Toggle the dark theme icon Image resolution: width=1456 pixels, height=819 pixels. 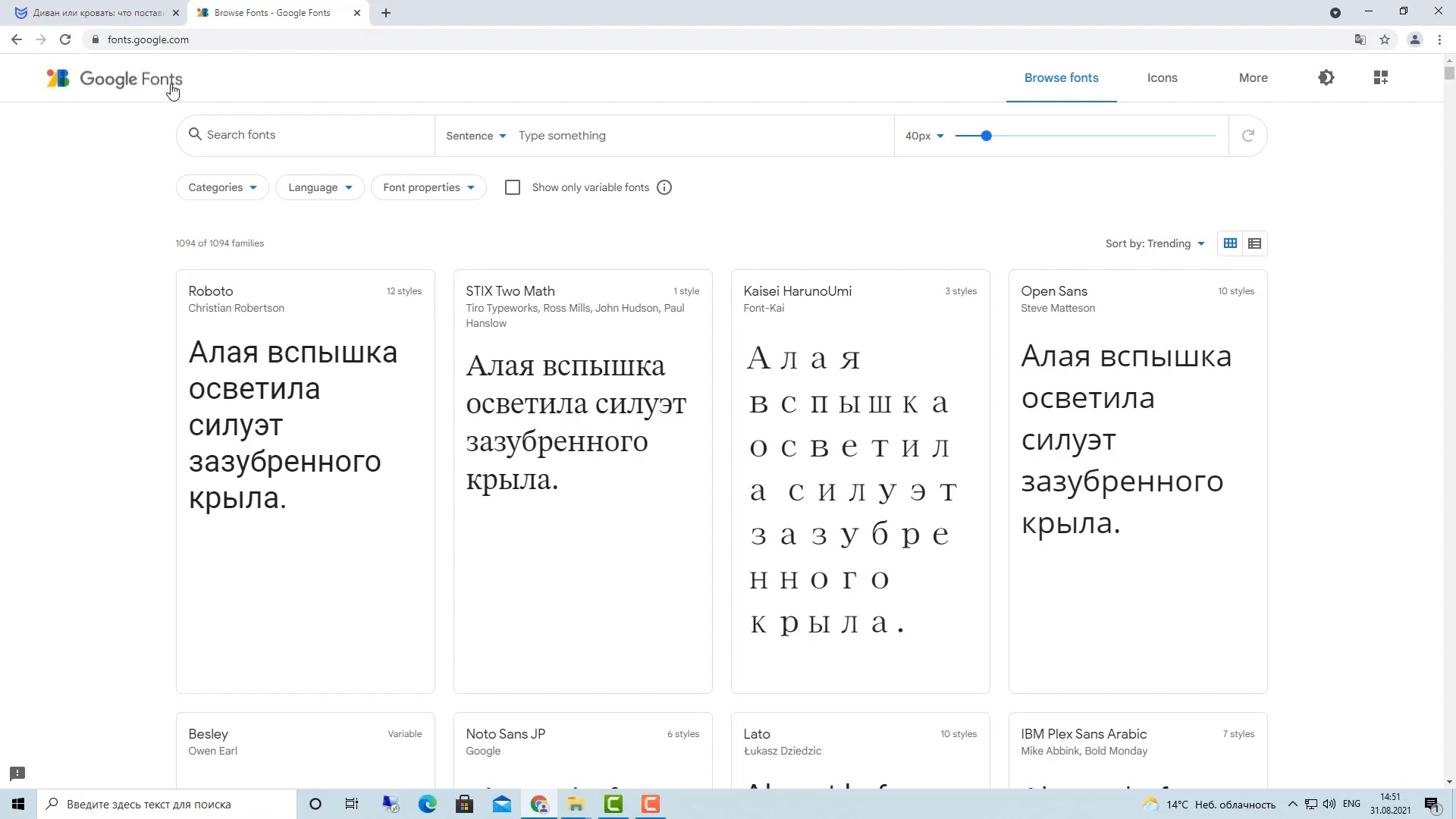pos(1326,77)
